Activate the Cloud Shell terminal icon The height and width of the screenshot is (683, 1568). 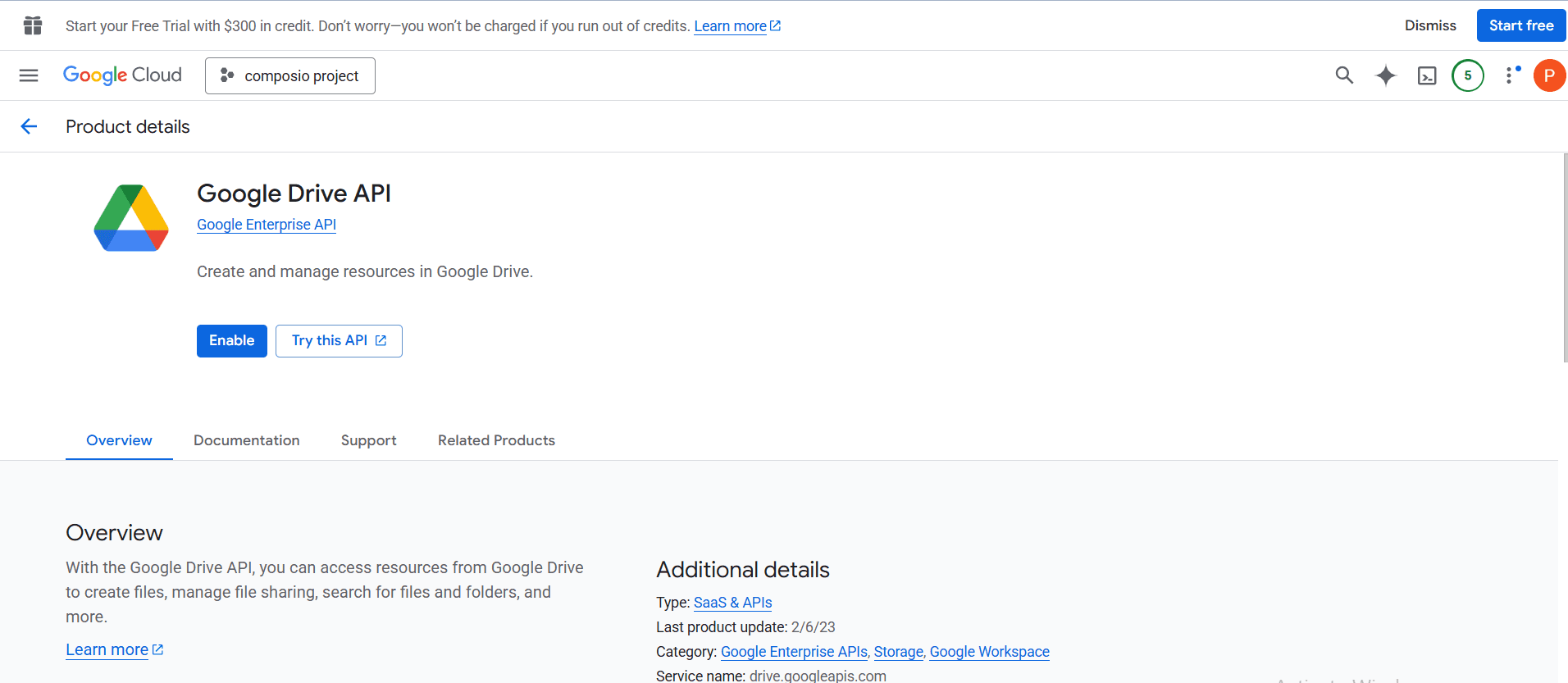pyautogui.click(x=1427, y=76)
